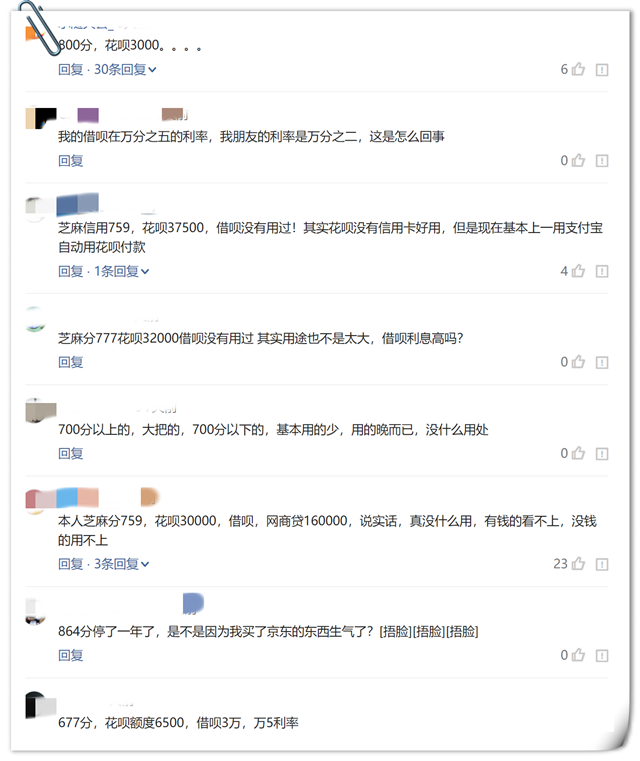Report the 800分 花呗3000 comment
Viewport: 640px width, 761px height.
point(602,70)
